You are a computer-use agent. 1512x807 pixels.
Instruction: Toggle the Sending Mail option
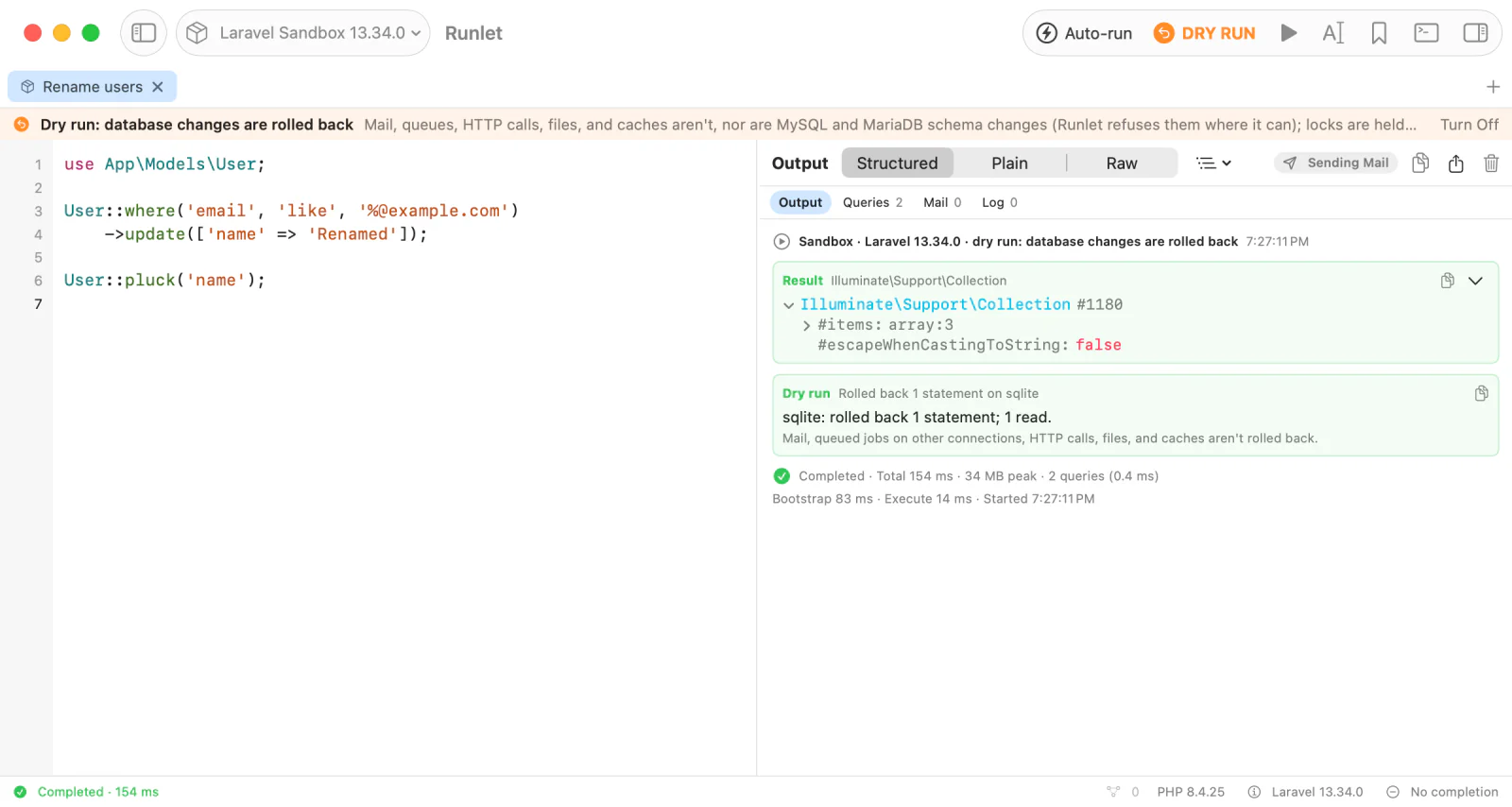1336,163
